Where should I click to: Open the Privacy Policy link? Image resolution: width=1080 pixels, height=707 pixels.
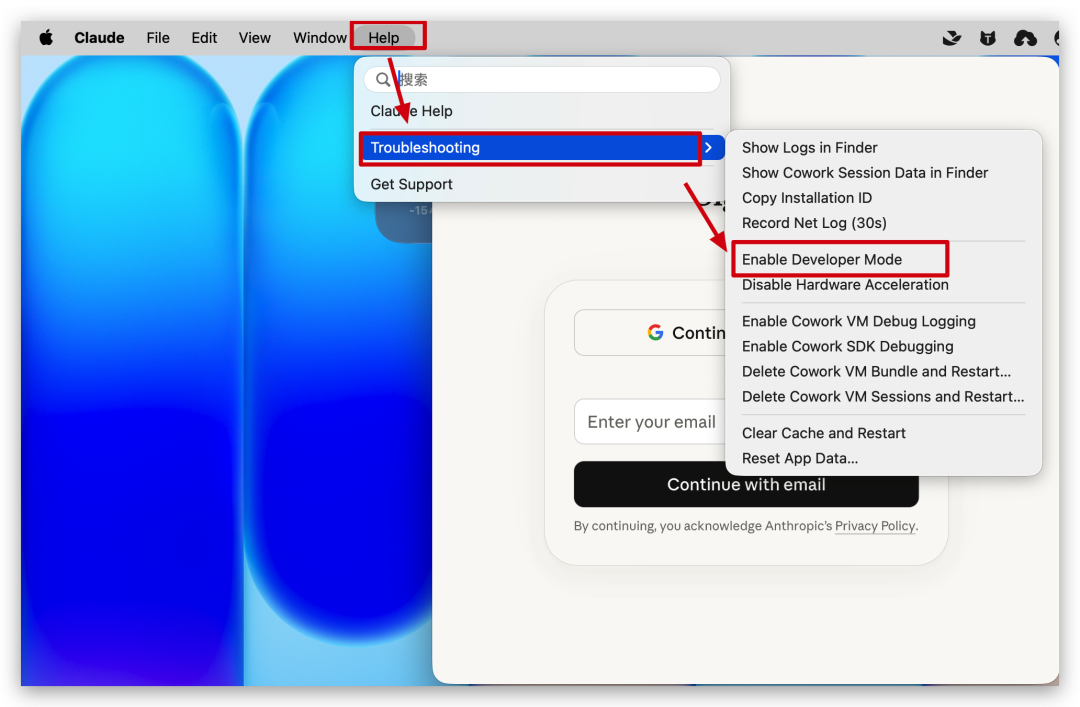875,527
